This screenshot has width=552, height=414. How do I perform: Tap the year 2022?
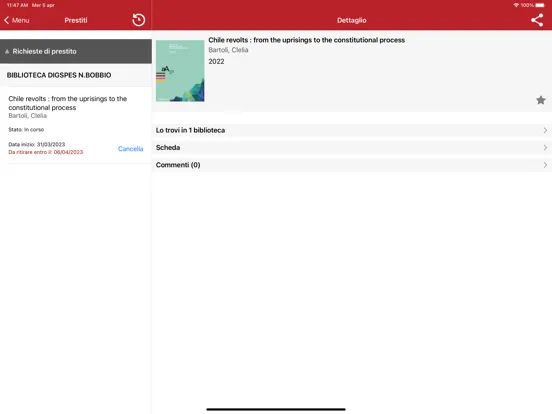(x=216, y=62)
